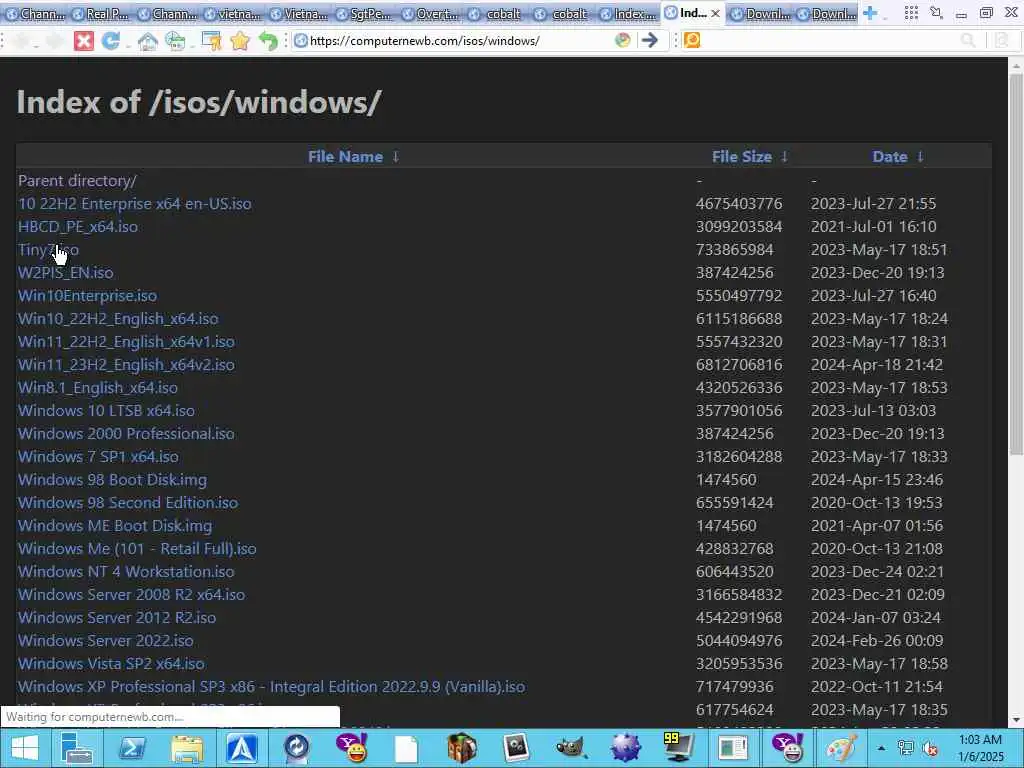Open File Explorer from the taskbar

(187, 748)
